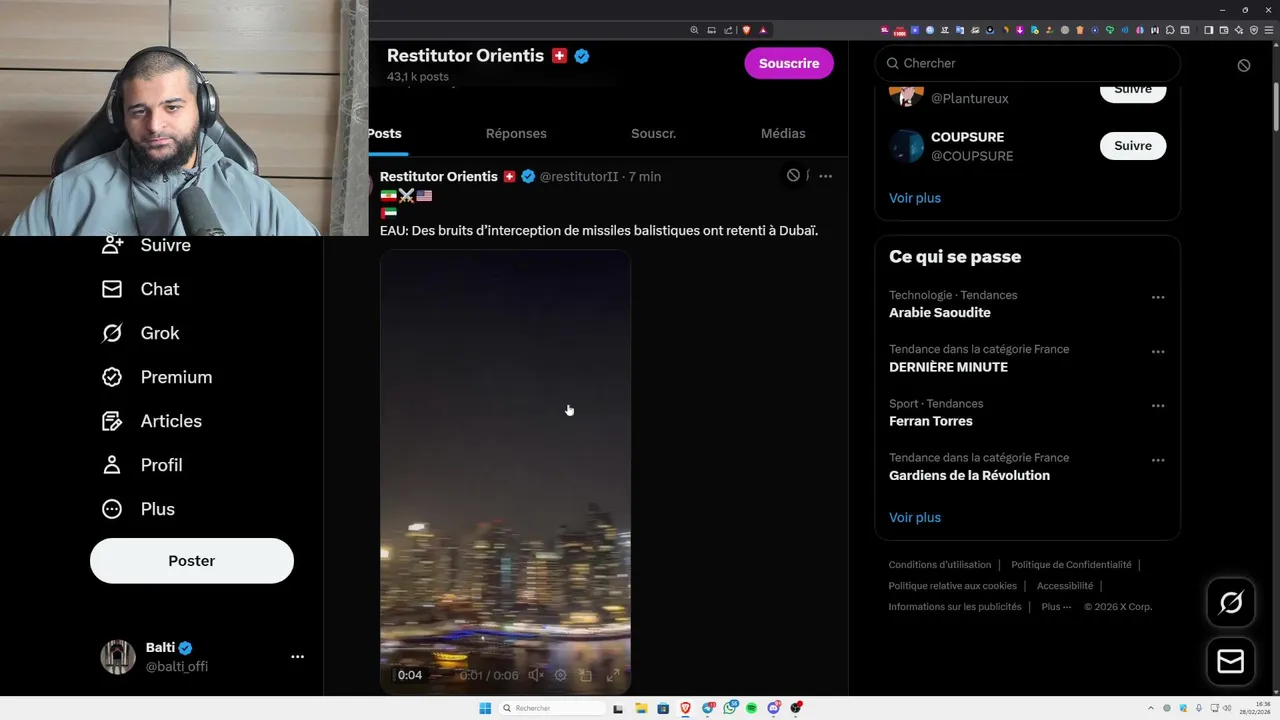Show hidden system tray icons

click(x=1150, y=708)
